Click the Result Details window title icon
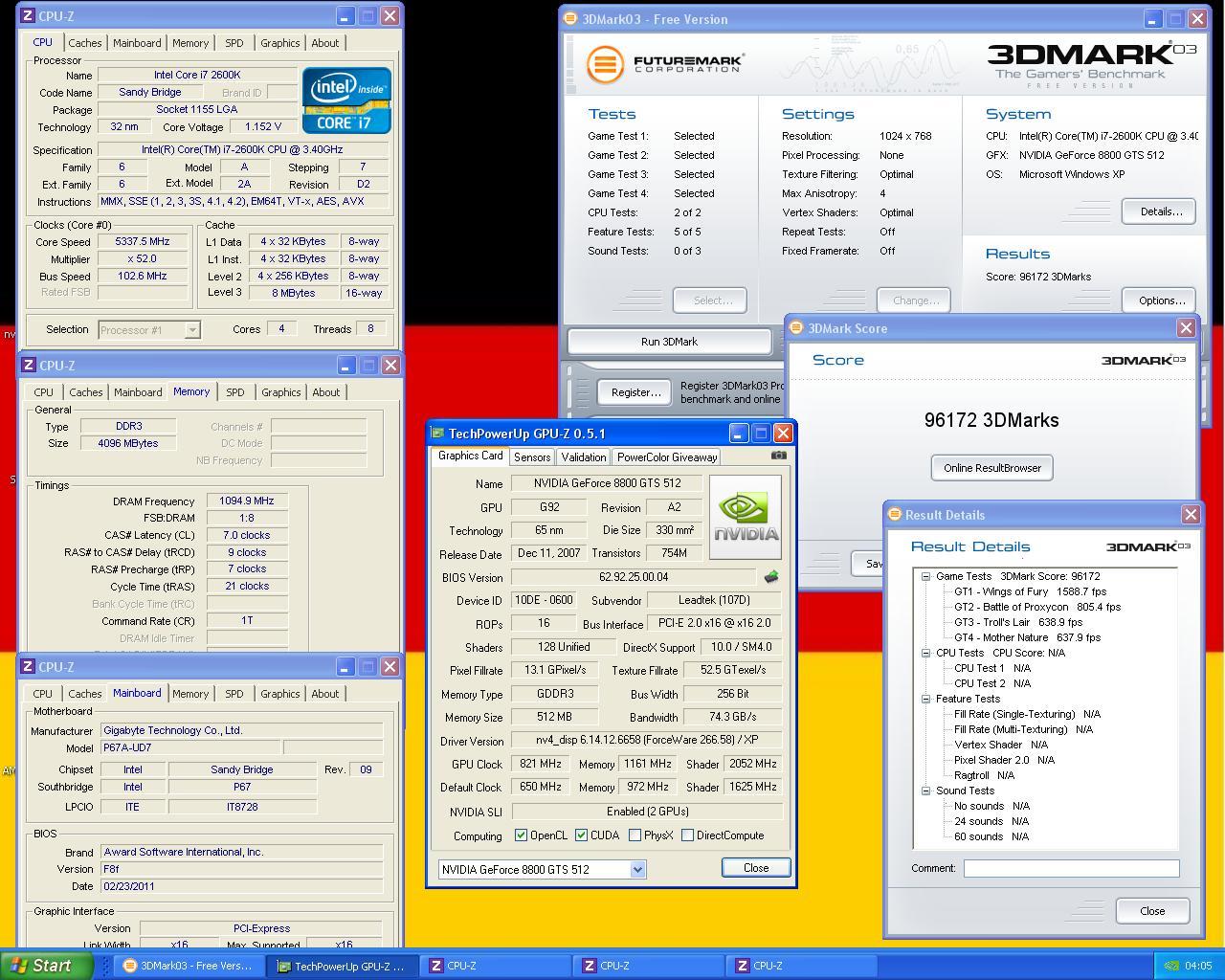The image size is (1225, 980). click(895, 515)
